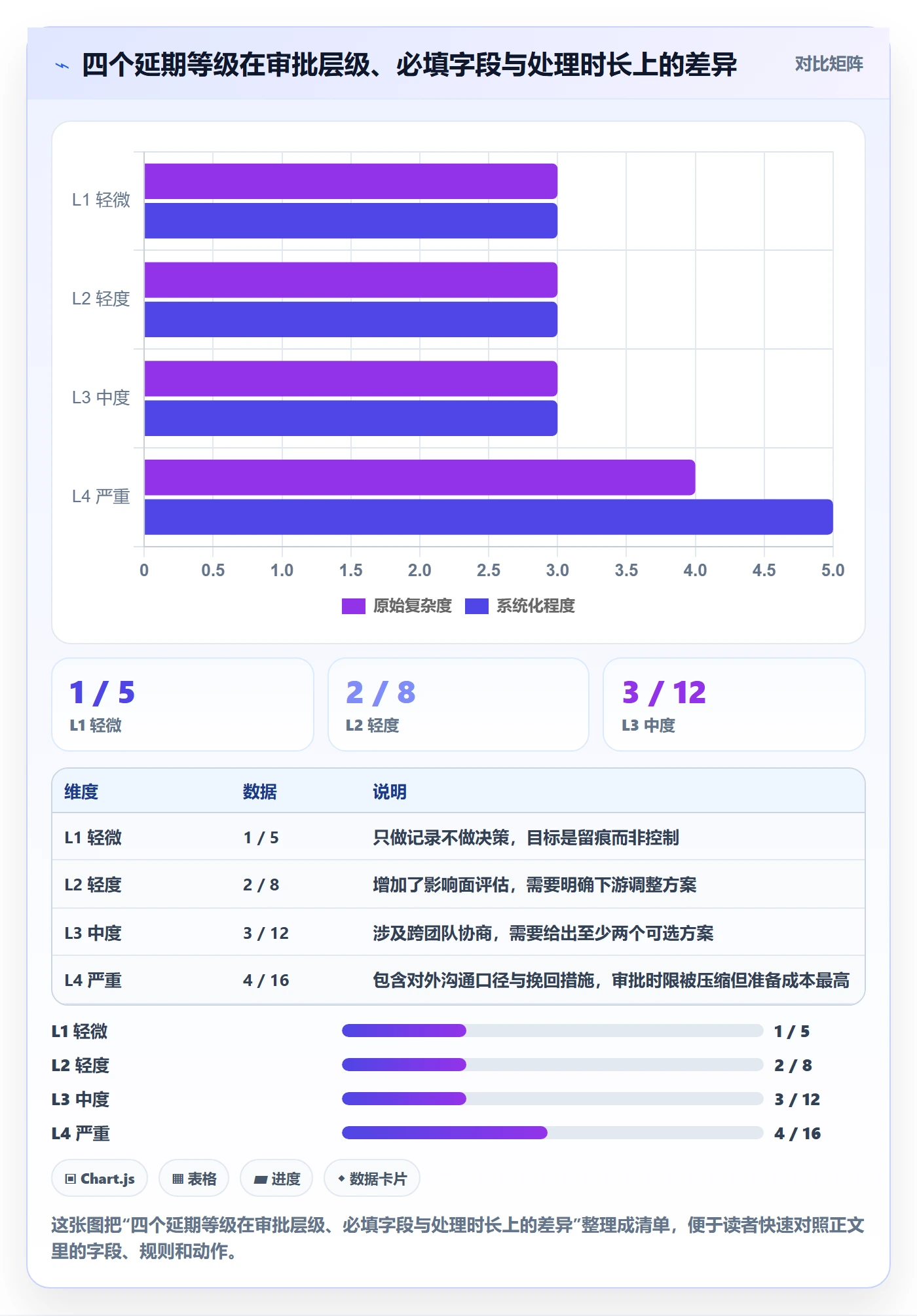917x1316 pixels.
Task: Select the 进度 chip
Action: click(276, 1179)
